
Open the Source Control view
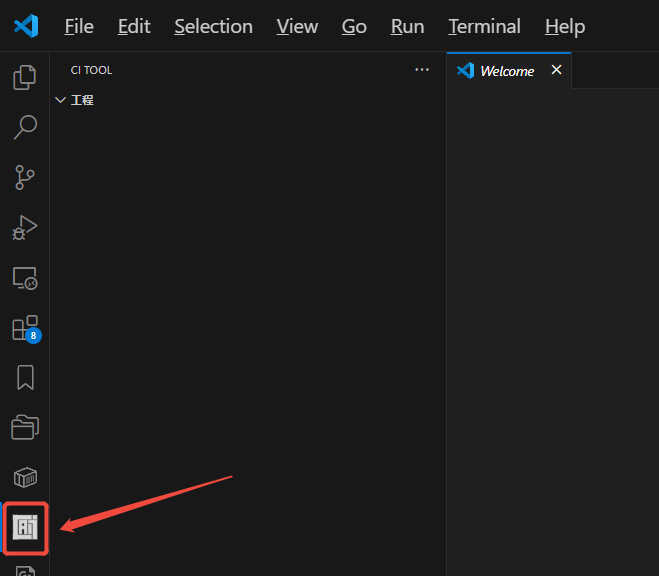tap(25, 178)
